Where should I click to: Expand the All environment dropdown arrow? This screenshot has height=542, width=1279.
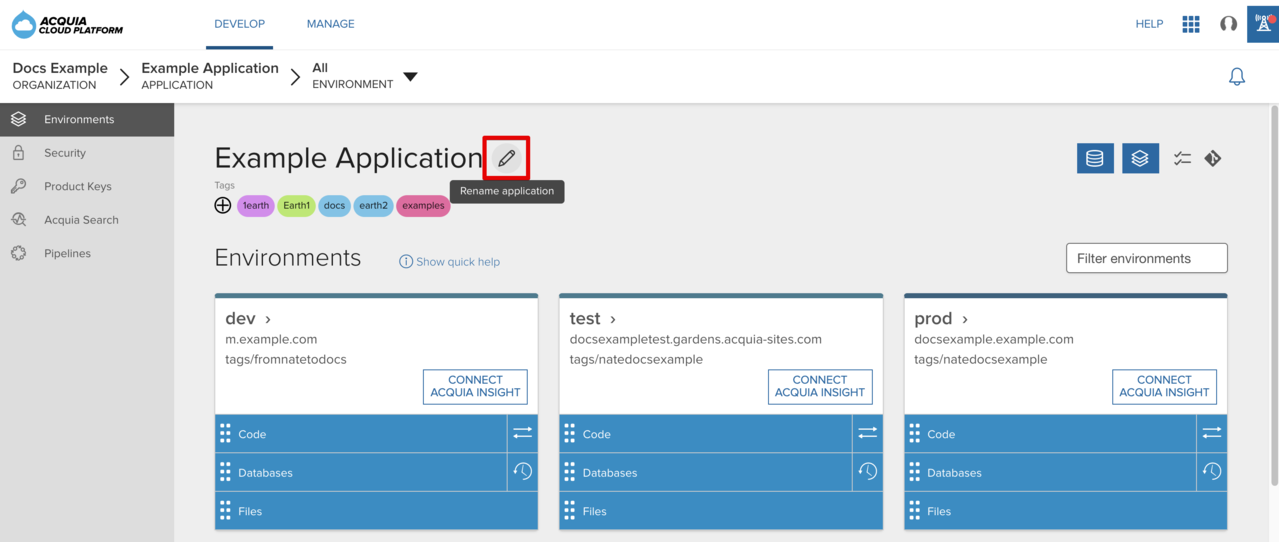click(x=410, y=77)
